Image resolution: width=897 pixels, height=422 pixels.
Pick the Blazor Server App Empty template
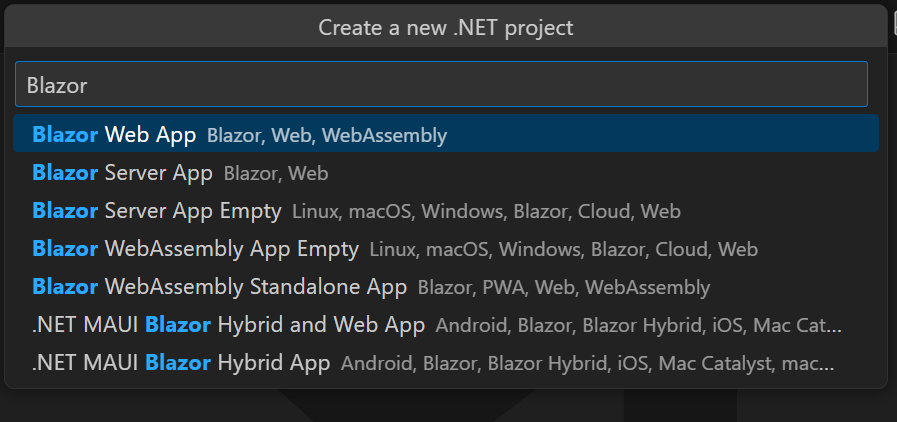tap(156, 211)
